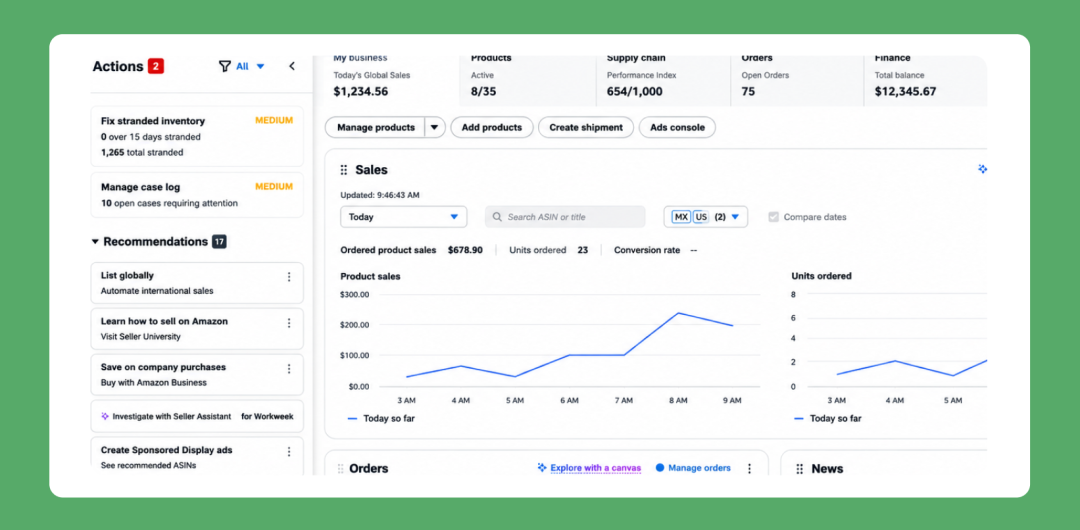Viewport: 1080px width, 530px height.
Task: Expand the Manage products split-button arrow
Action: tap(435, 128)
